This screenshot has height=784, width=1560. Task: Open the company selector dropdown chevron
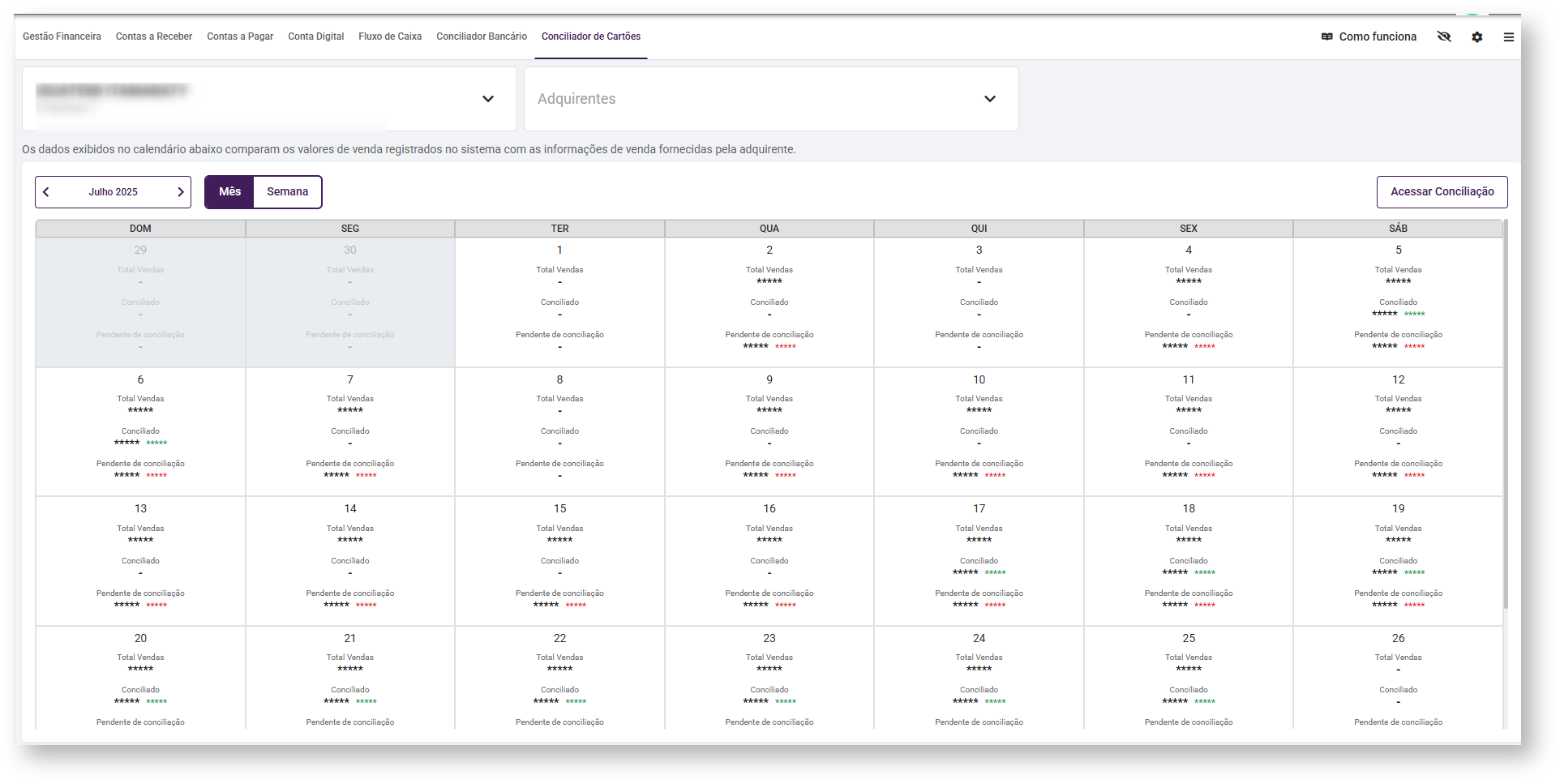pos(488,99)
